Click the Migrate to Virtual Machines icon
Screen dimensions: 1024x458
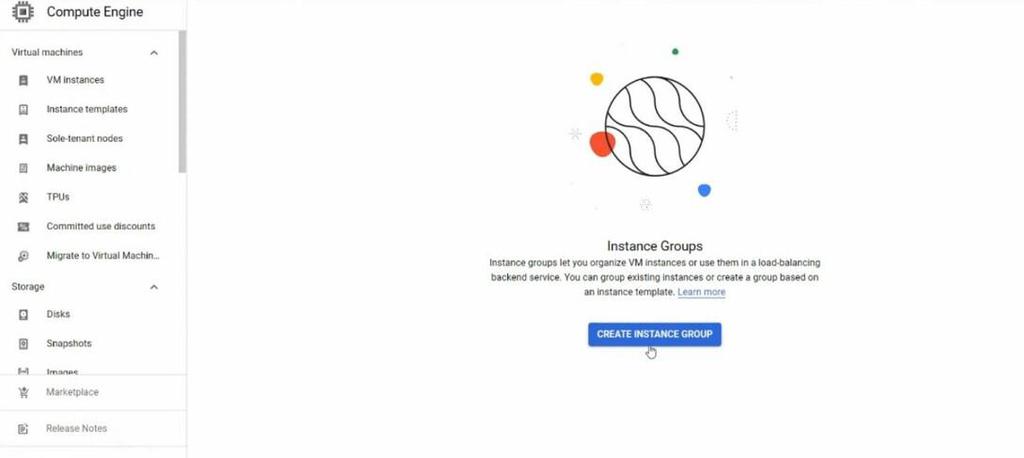coord(24,256)
